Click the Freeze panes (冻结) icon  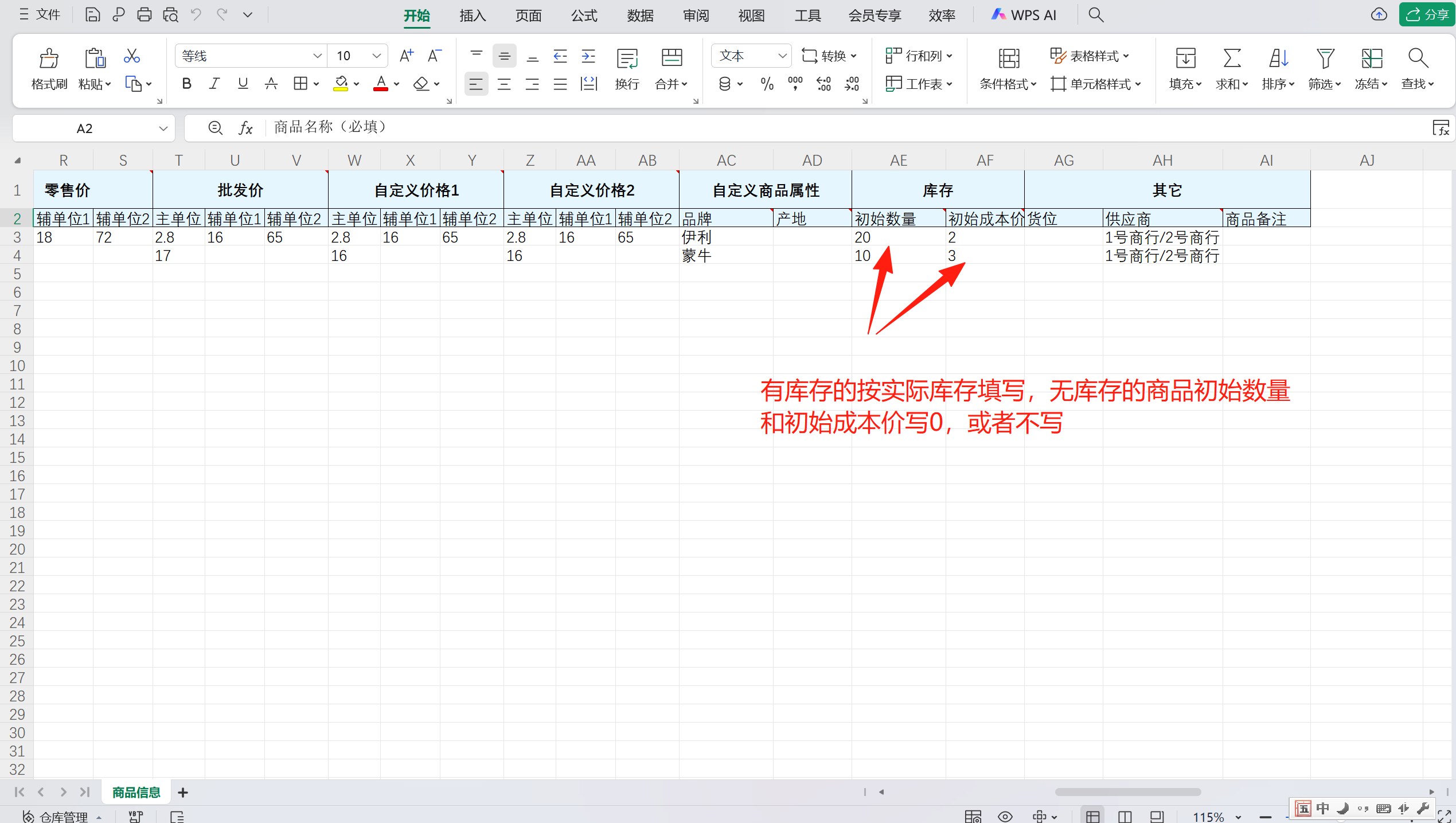[x=1371, y=58]
